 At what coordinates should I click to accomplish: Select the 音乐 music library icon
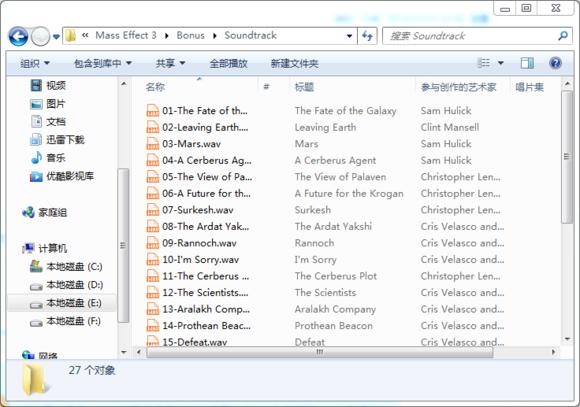[x=36, y=158]
